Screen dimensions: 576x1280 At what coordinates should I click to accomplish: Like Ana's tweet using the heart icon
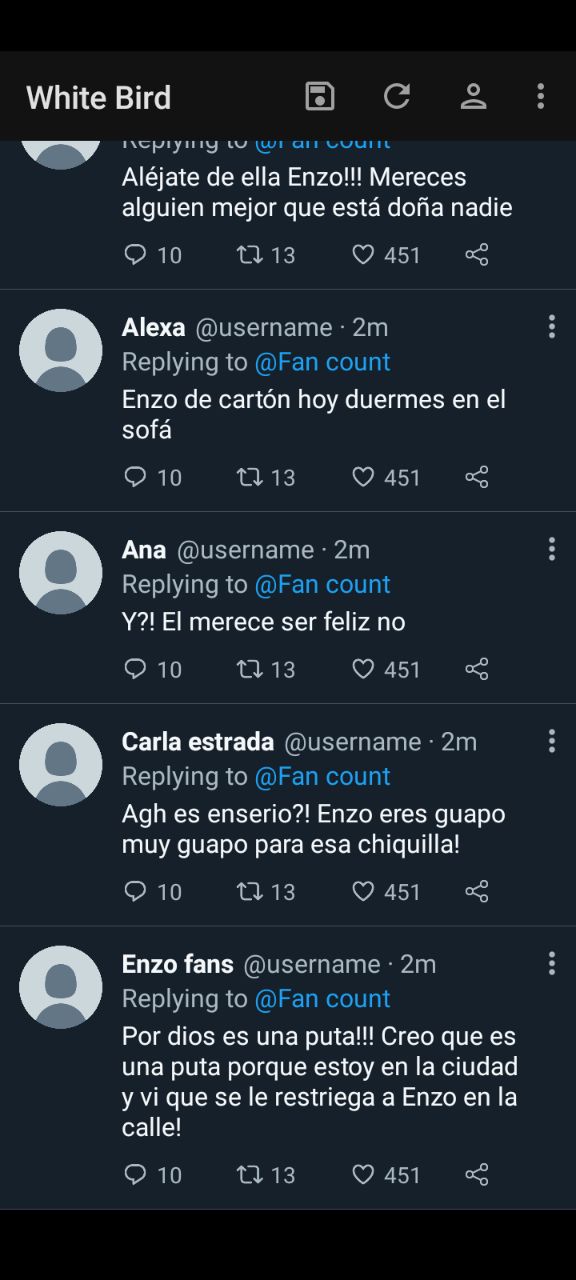(x=363, y=669)
